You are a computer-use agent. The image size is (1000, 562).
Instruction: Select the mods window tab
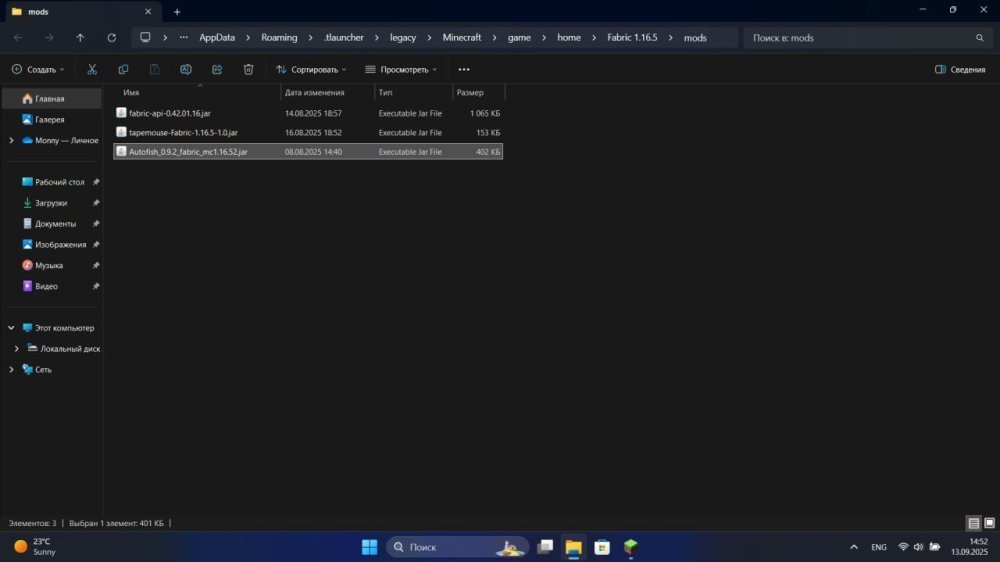coord(81,11)
